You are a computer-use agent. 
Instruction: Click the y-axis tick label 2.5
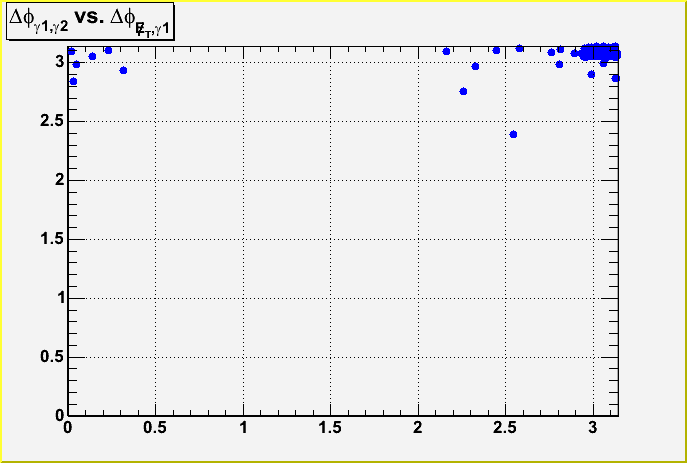(x=50, y=121)
